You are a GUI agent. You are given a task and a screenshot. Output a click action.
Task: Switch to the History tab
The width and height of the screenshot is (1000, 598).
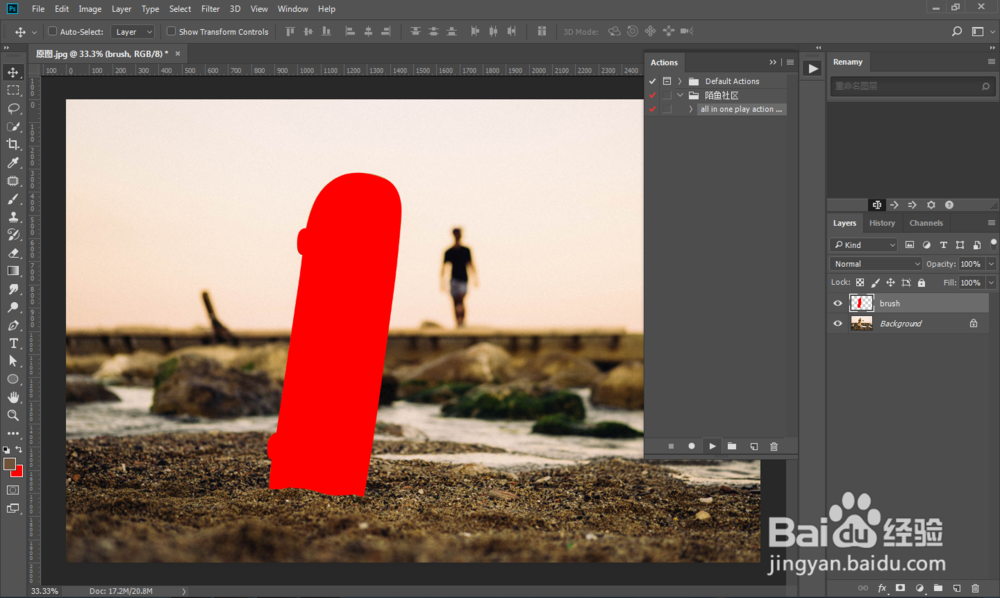coord(882,223)
